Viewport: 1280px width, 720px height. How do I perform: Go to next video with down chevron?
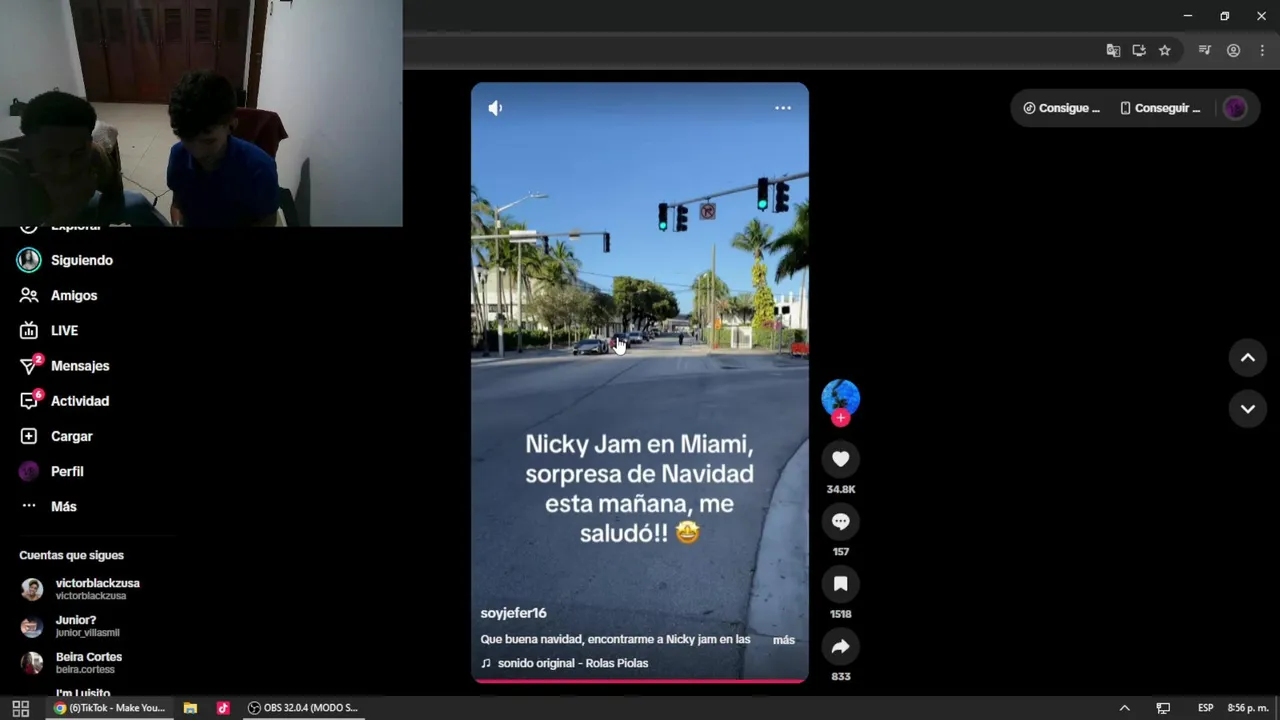[x=1247, y=409]
